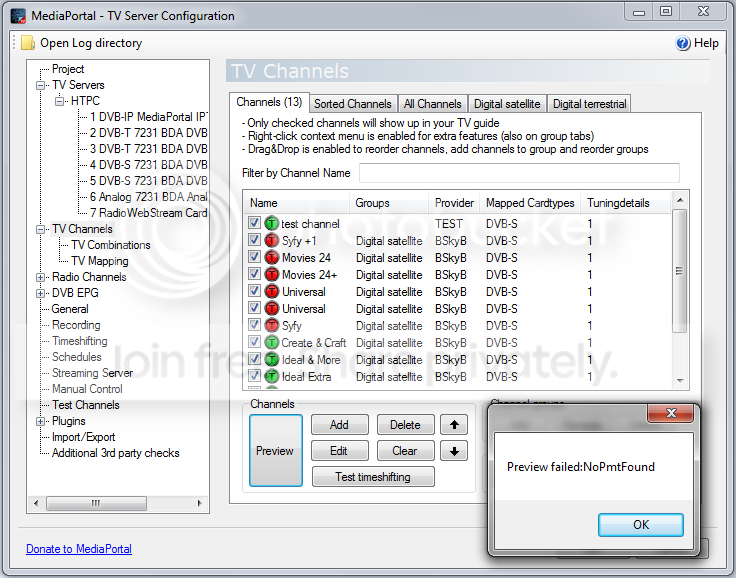Open Recording settings in the tree
Screen dimensions: 736x578
76,325
